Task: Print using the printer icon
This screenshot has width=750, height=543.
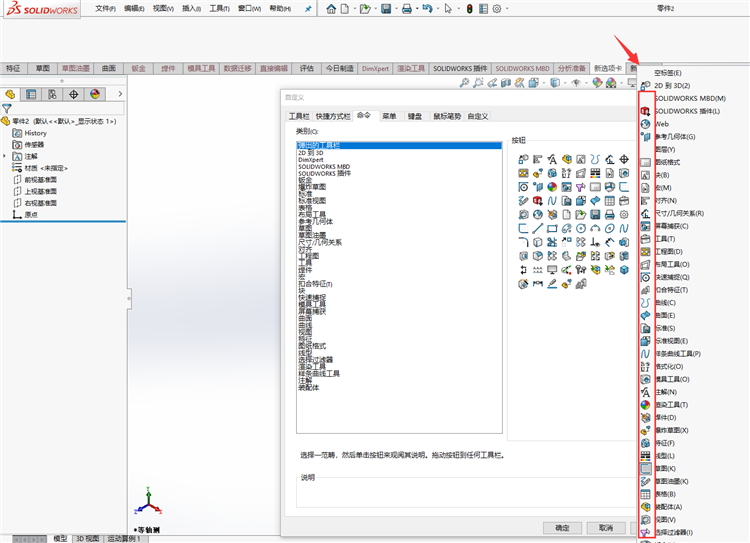Action: pyautogui.click(x=407, y=9)
